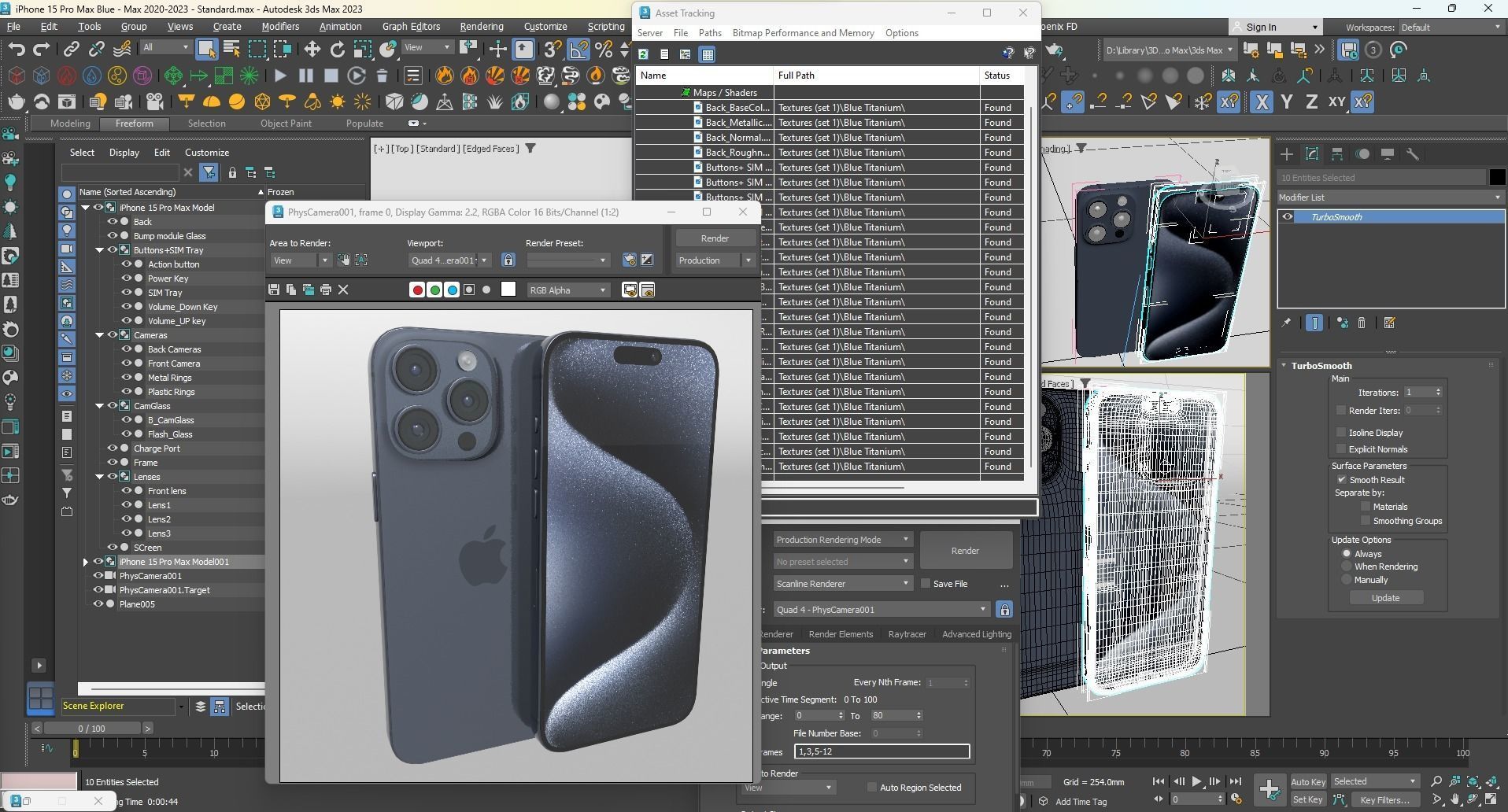Screen dimensions: 1508x812
Task: Open Paths menu in Asset Tracking
Action: [x=709, y=33]
